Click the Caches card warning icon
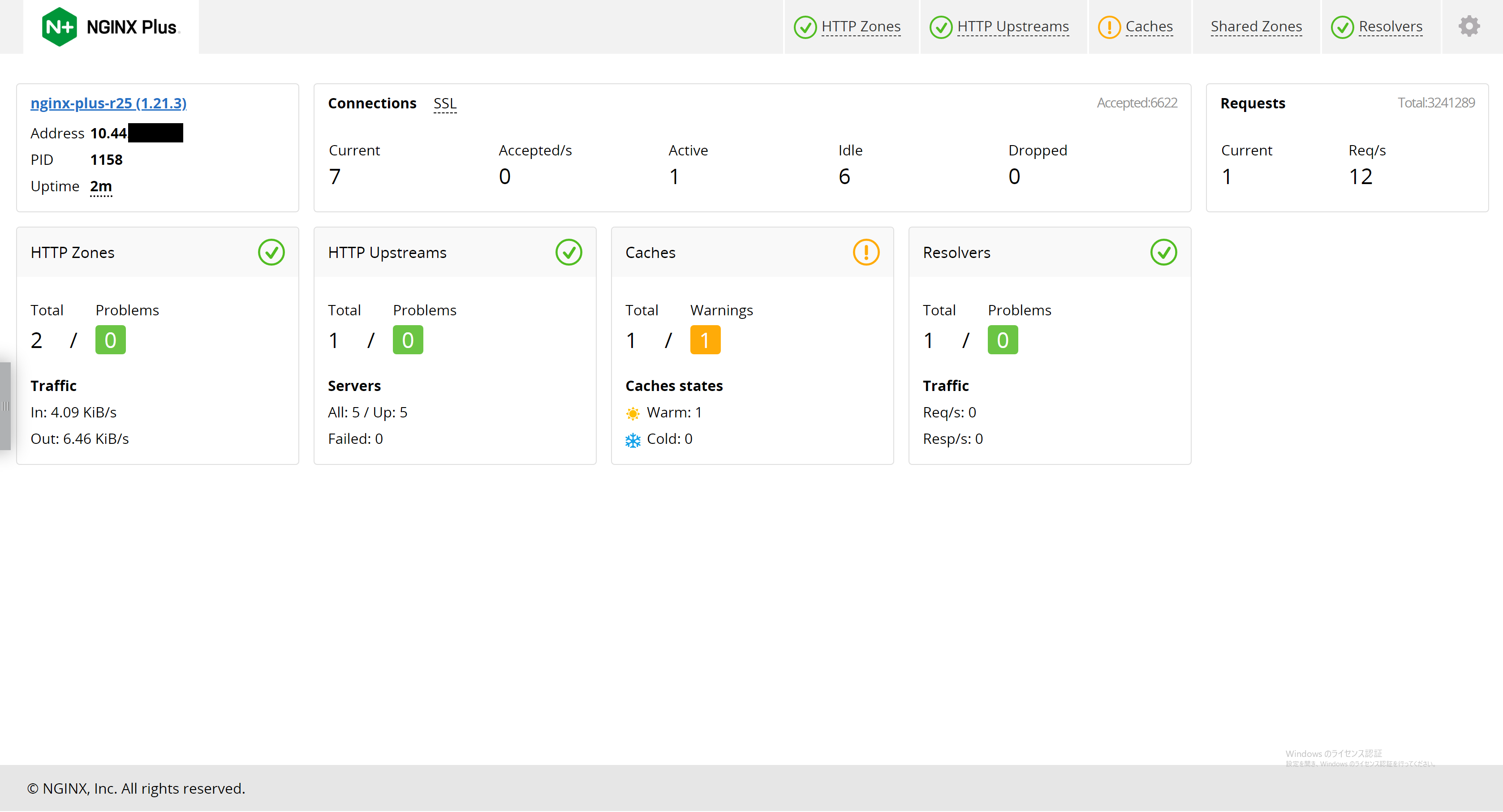The width and height of the screenshot is (1503, 812). click(x=866, y=253)
